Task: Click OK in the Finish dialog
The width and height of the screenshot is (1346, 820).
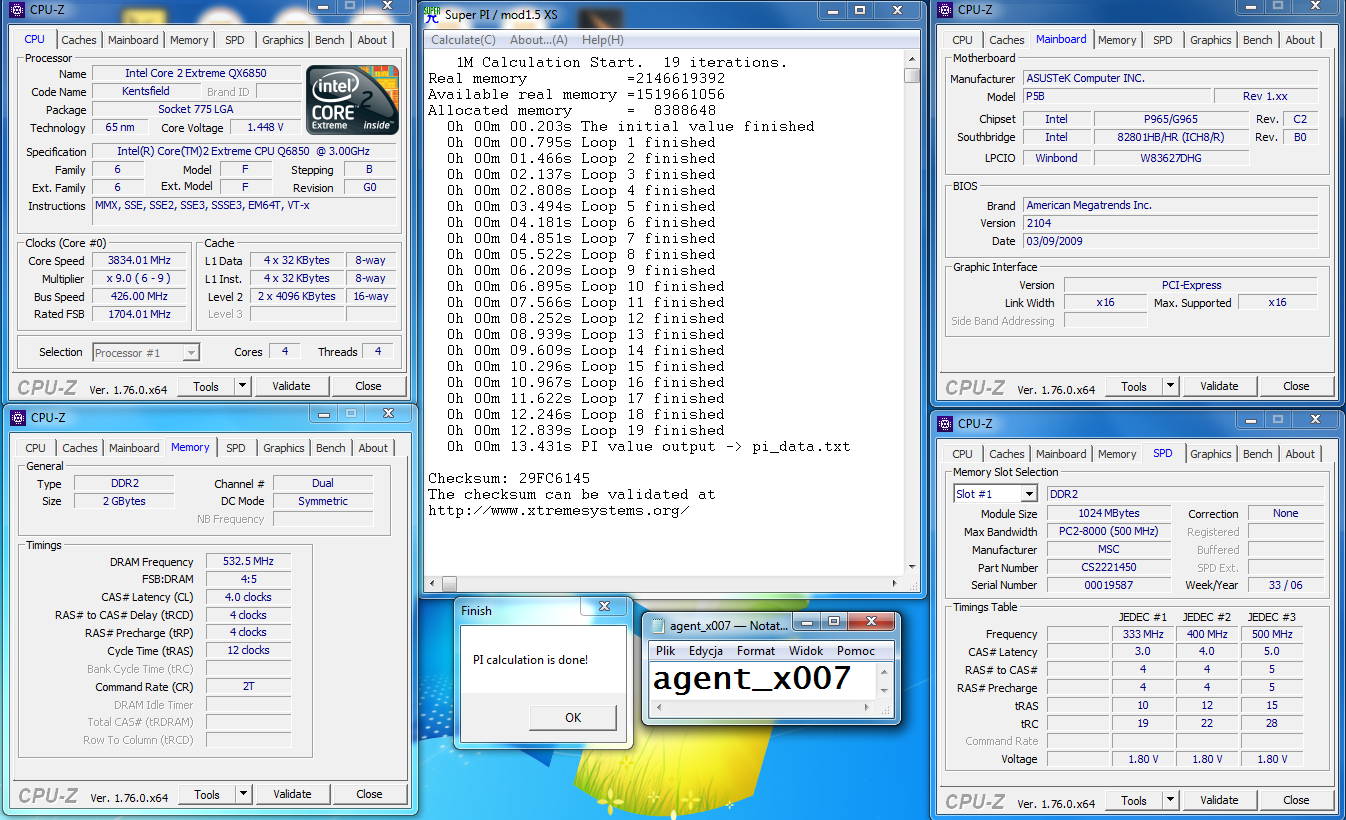Action: [x=573, y=717]
